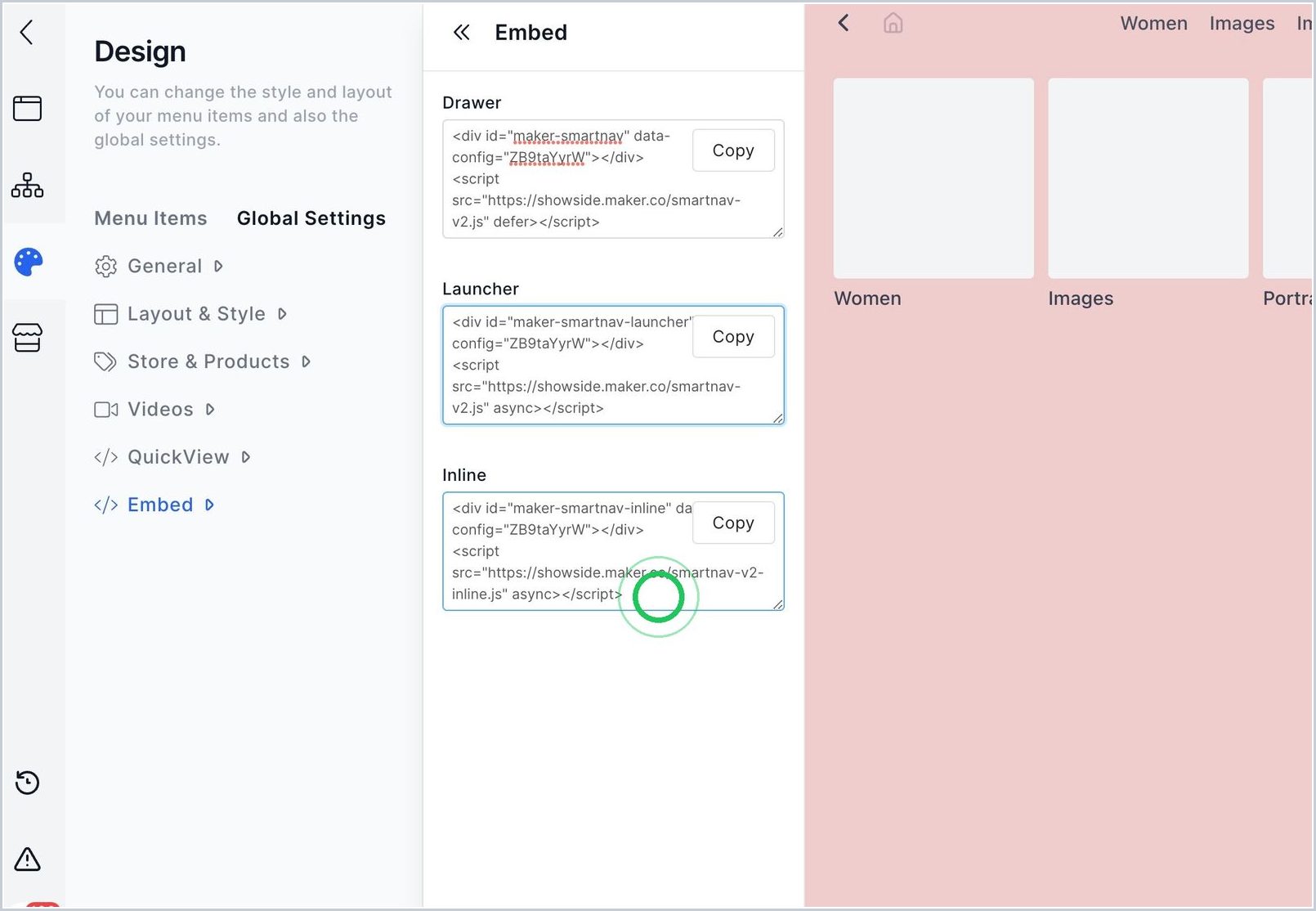Expand the Videos arrow
This screenshot has height=911, width=1316.
point(210,409)
